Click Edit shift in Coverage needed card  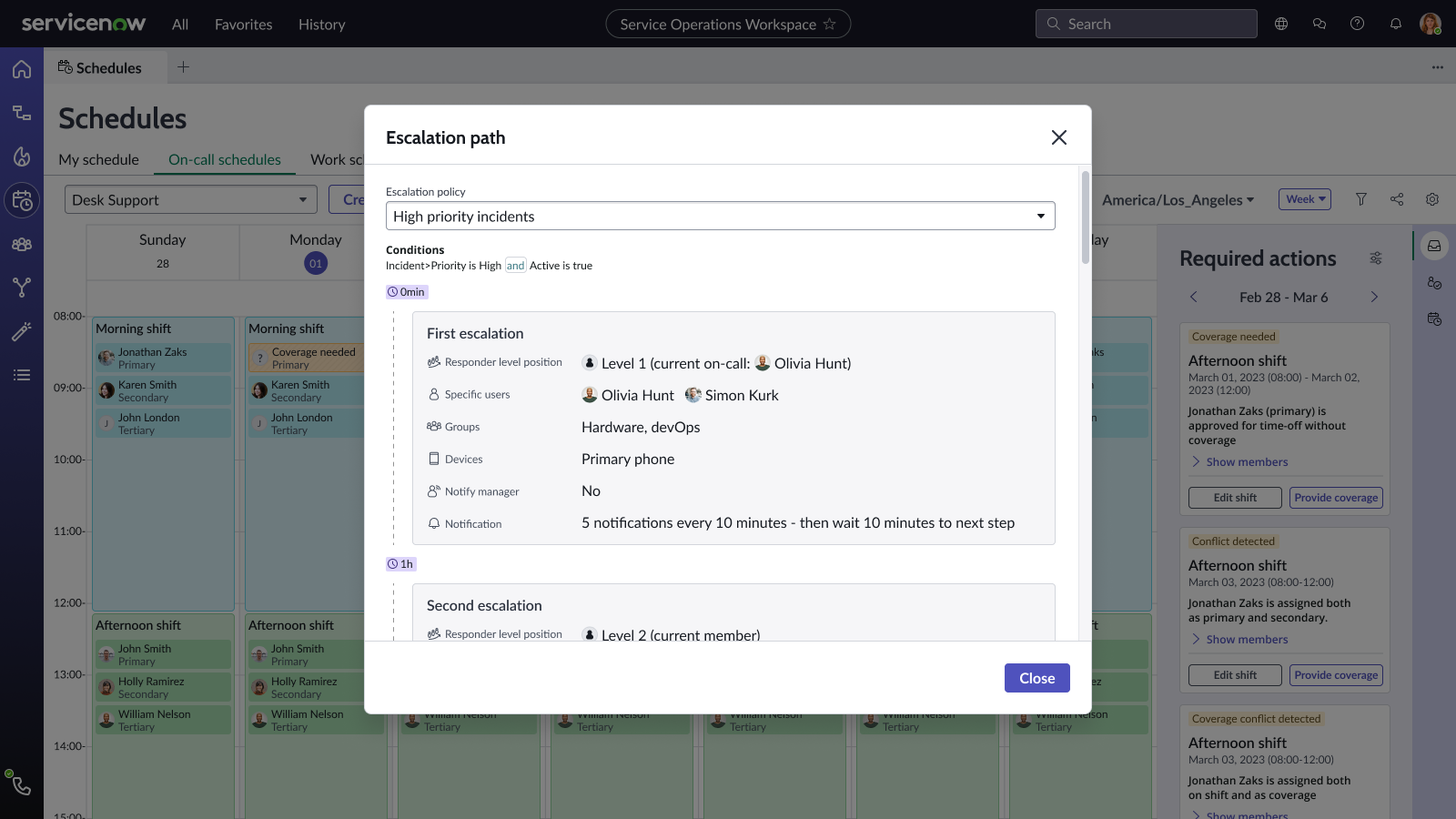pyautogui.click(x=1235, y=498)
